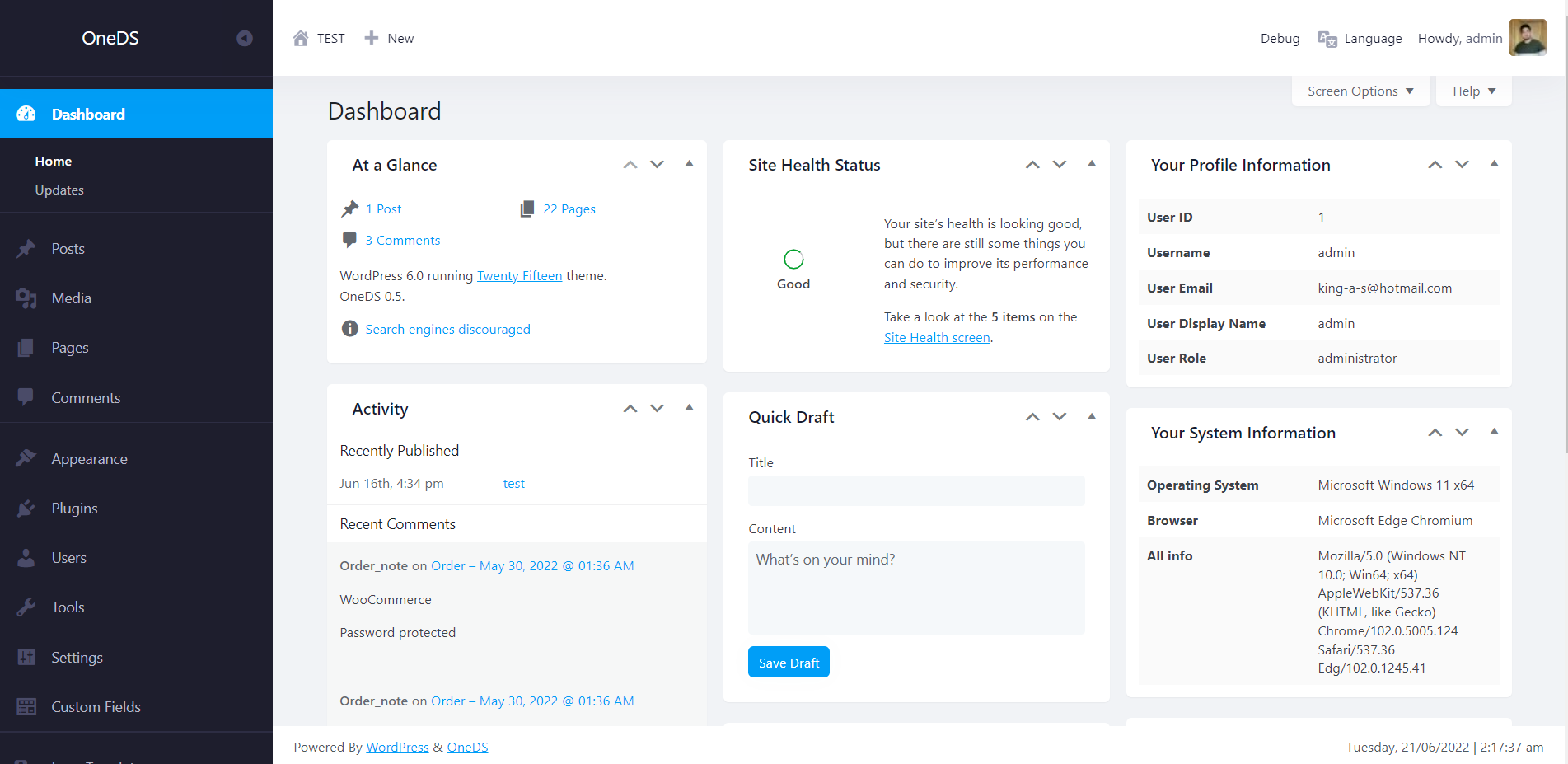Screen dimensions: 1568x764
Task: Move At a Glance widget down
Action: tap(657, 165)
